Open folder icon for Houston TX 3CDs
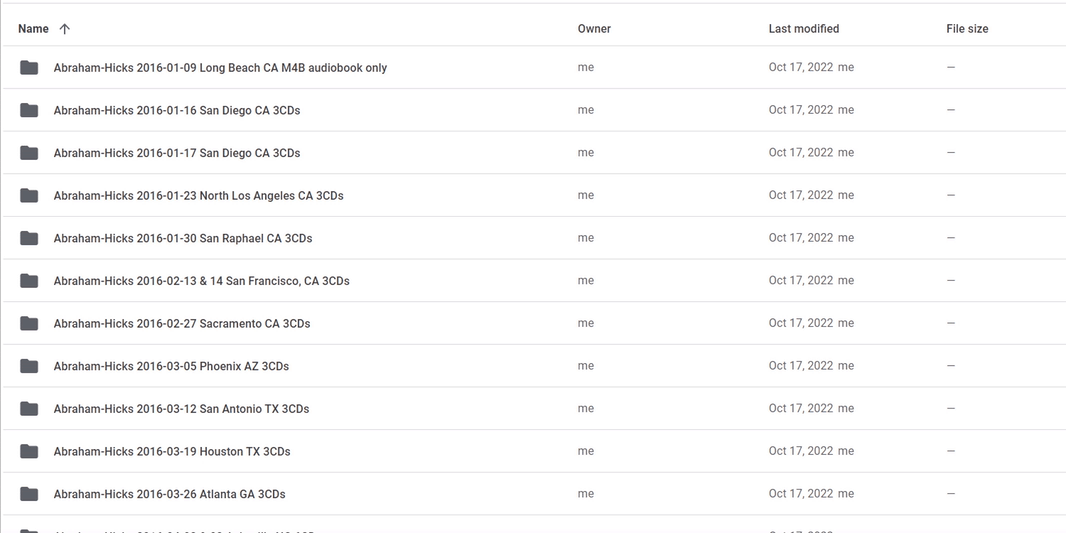Screen dimensions: 1066x533 pyautogui.click(x=29, y=452)
